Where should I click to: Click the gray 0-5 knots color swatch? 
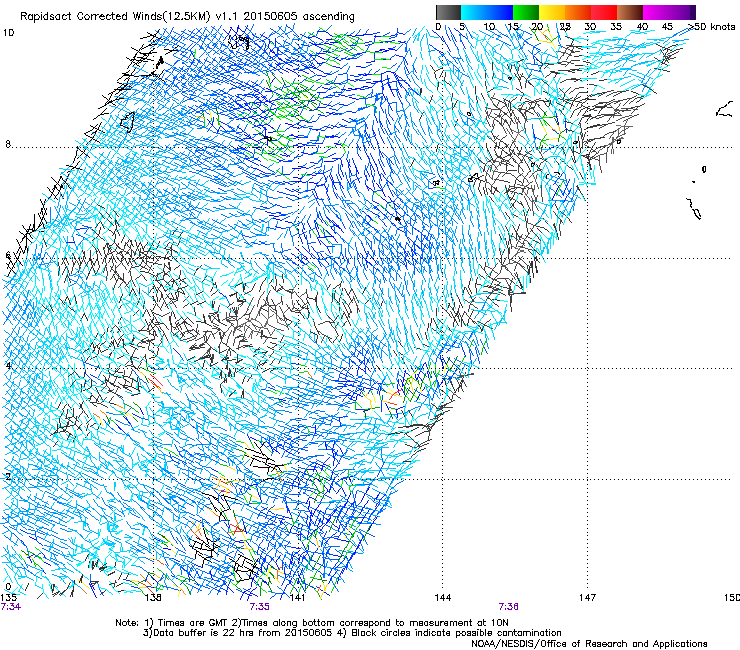coord(448,12)
